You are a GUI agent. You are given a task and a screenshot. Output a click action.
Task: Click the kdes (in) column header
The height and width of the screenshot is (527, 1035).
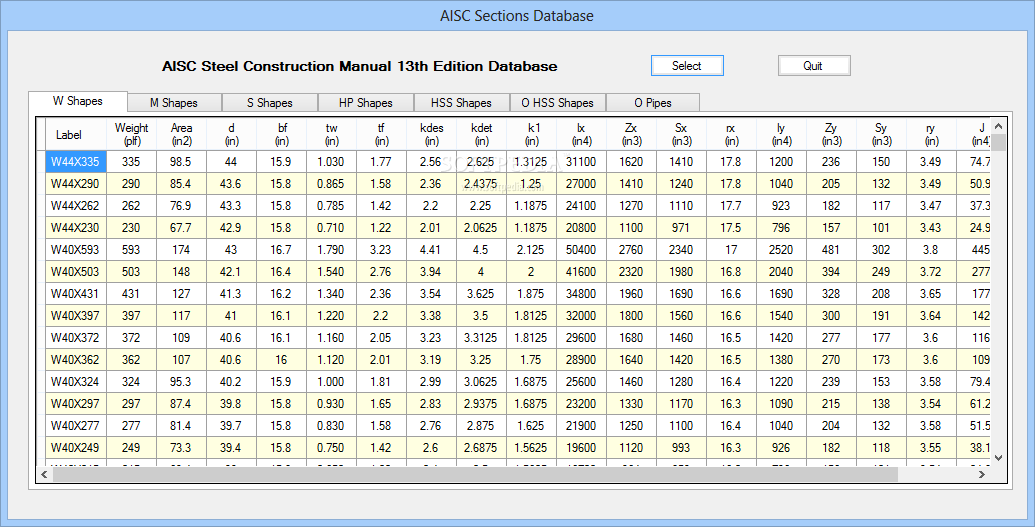coord(432,135)
